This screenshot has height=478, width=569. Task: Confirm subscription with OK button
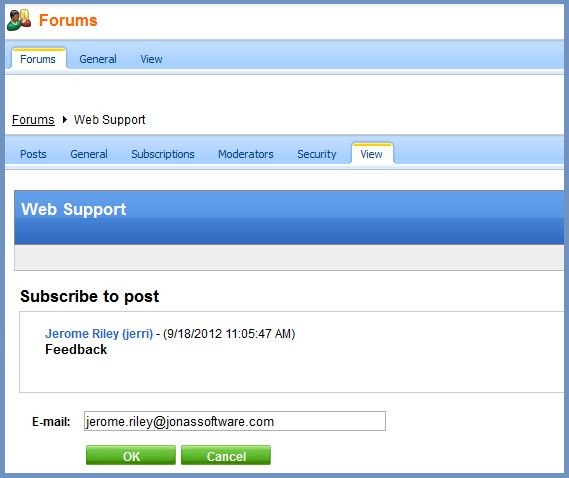(x=131, y=455)
